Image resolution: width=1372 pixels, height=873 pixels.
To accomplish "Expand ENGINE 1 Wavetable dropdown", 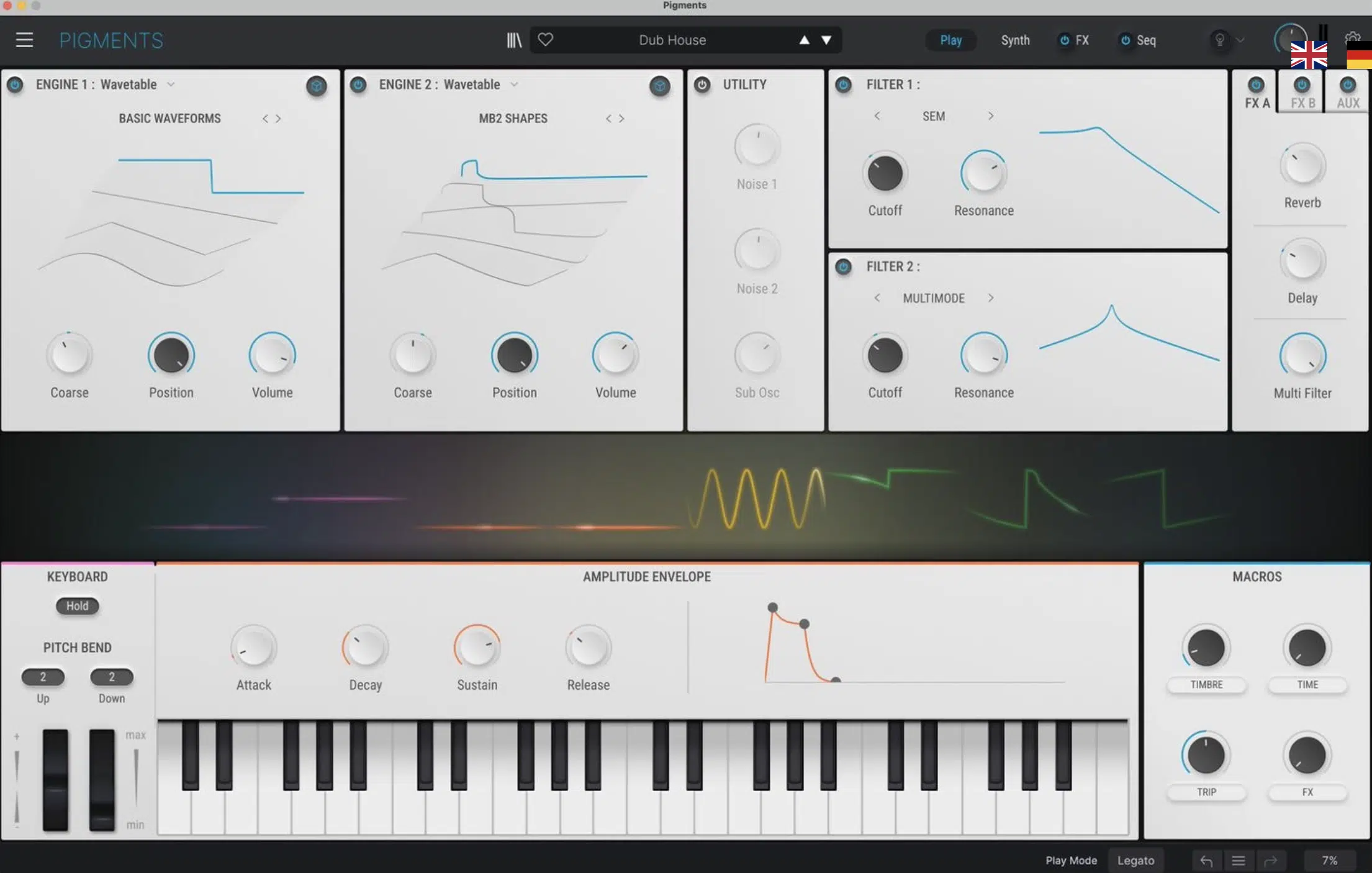I will [x=170, y=84].
